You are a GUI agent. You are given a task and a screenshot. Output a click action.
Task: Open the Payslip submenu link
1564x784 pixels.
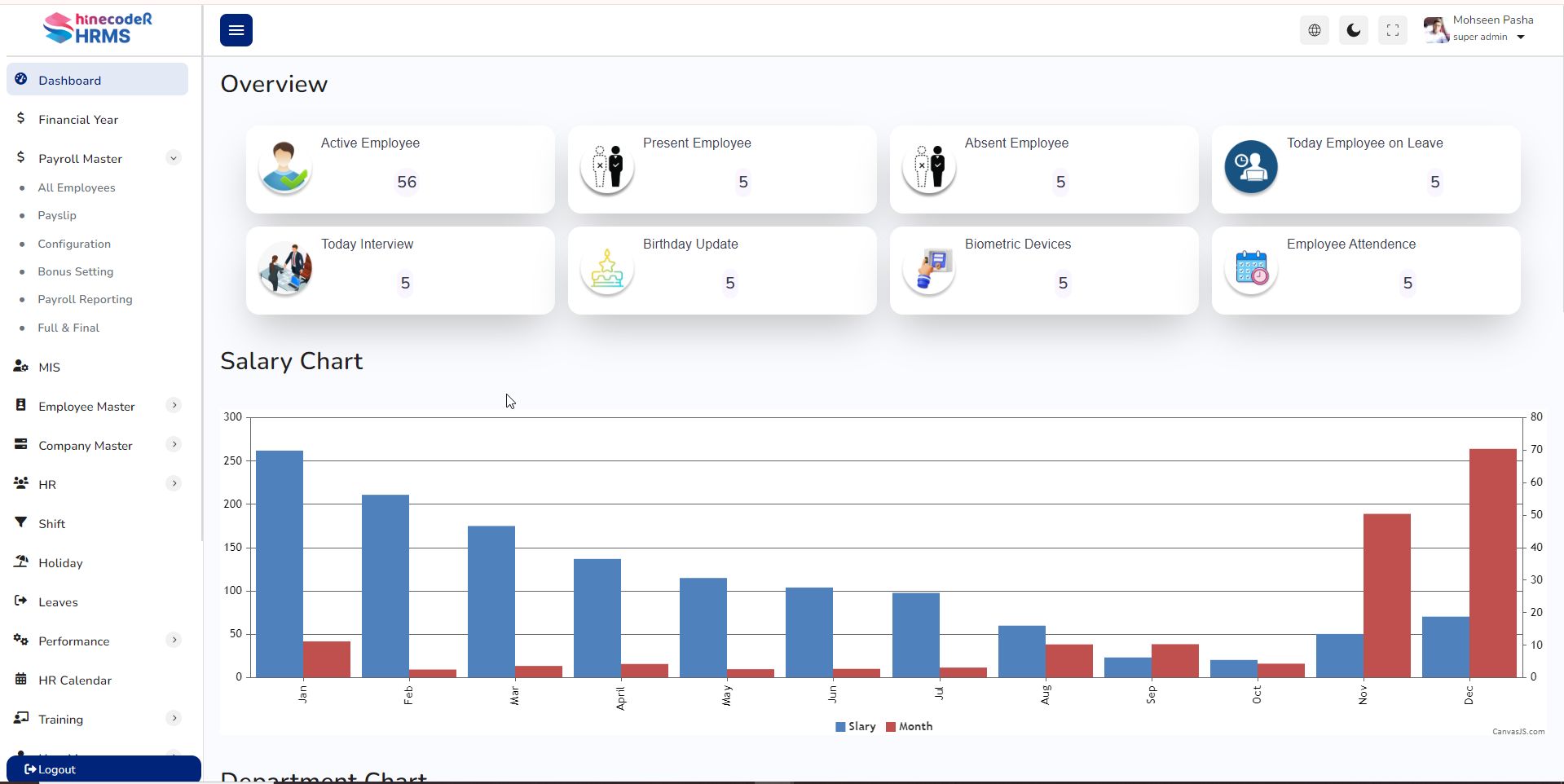click(57, 215)
